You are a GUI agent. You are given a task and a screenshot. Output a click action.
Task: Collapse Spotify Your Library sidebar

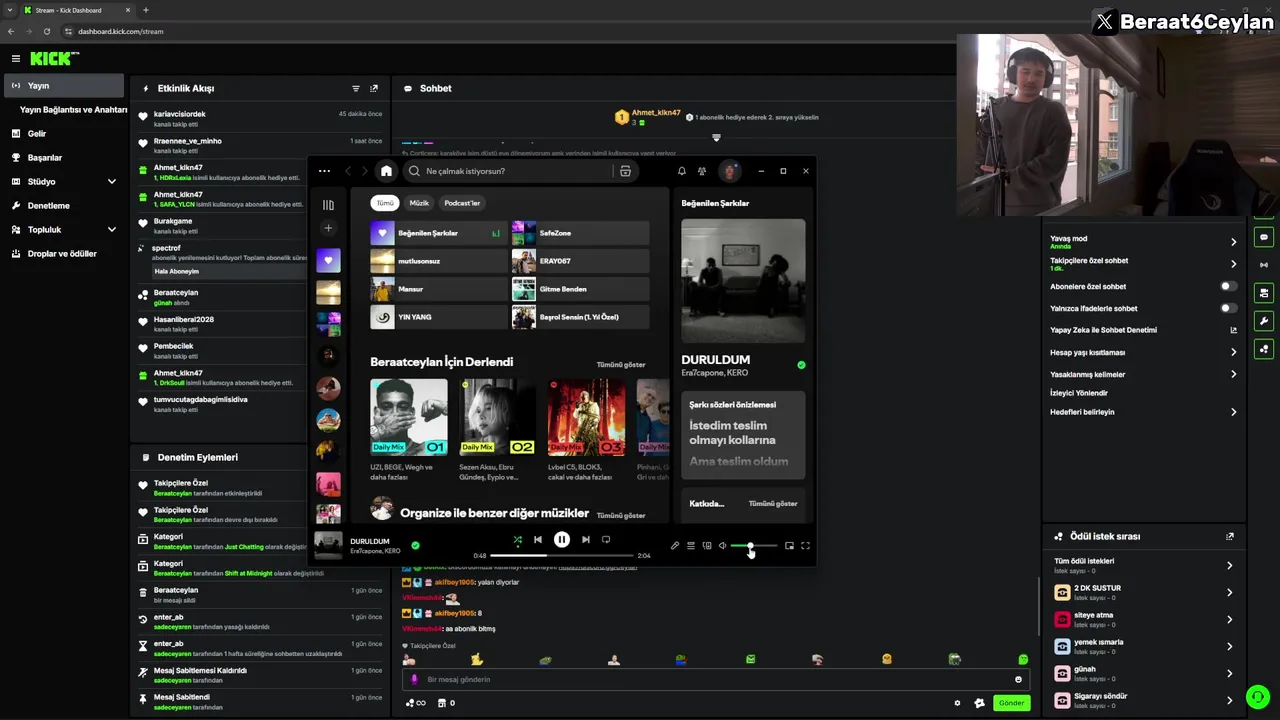coord(328,205)
